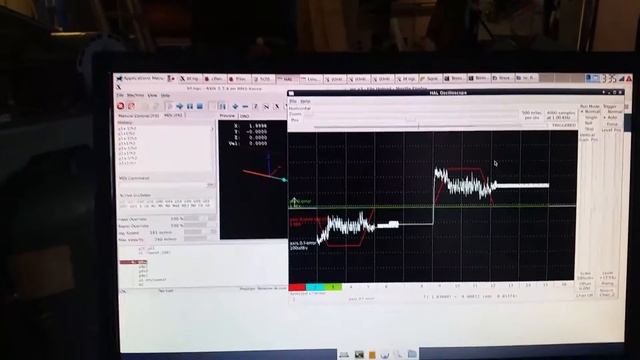Viewport: 640px width, 360px height.
Task: Click the AXIS stop program square icon
Action: 200,107
